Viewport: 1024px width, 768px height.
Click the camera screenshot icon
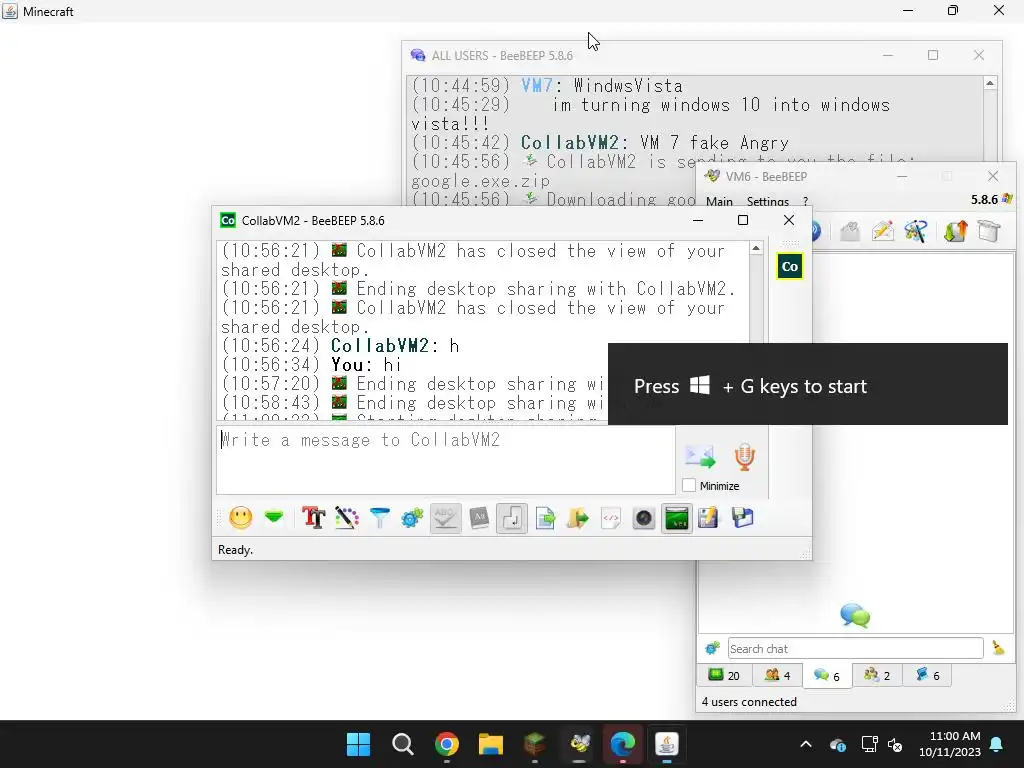(643, 518)
